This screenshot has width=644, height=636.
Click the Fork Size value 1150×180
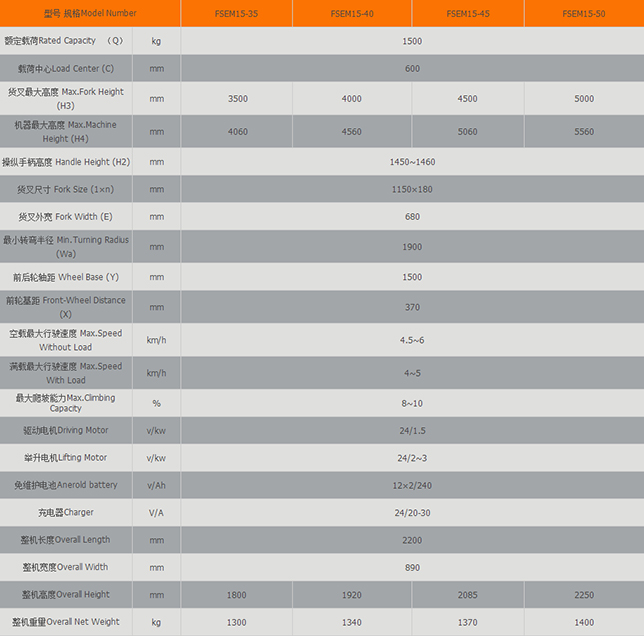coord(412,189)
